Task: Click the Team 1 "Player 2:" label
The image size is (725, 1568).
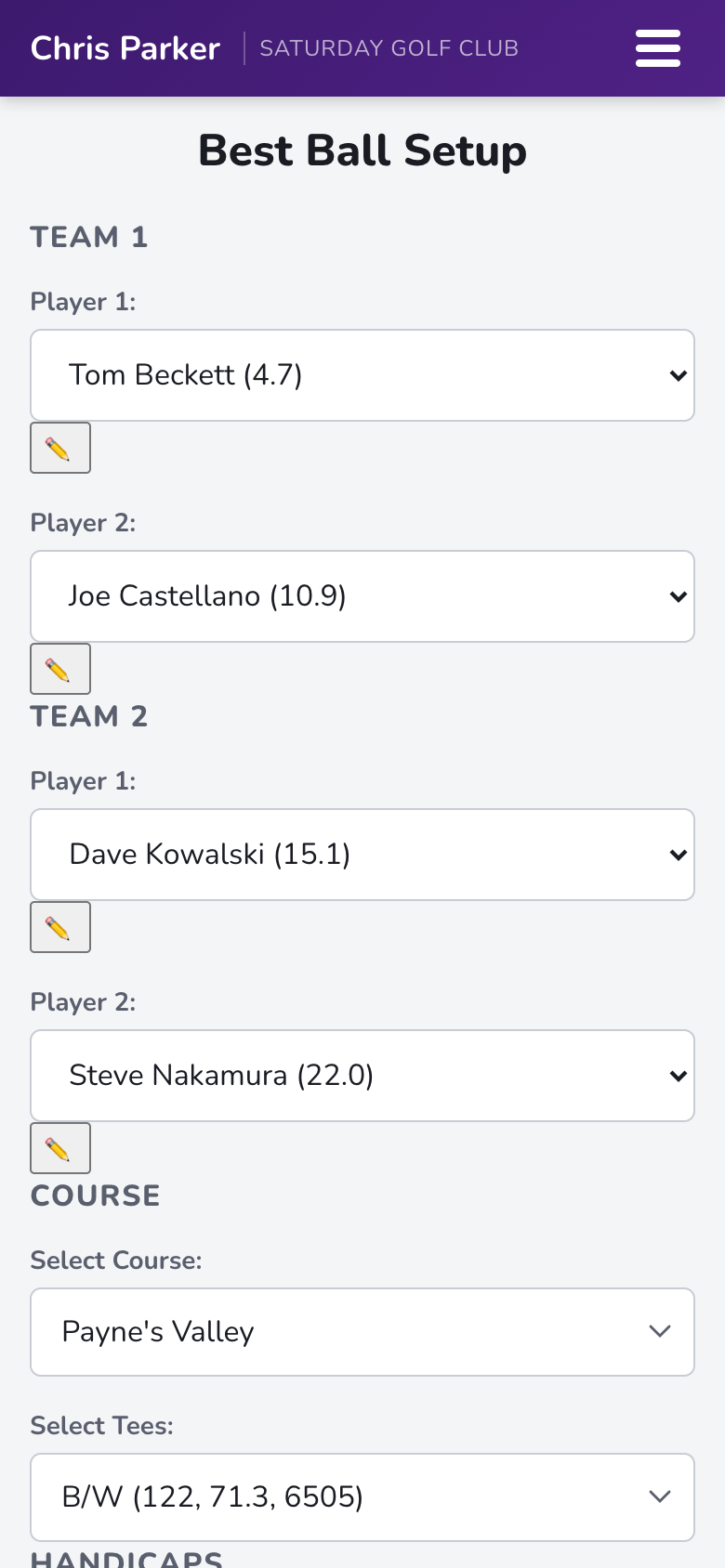Action: (83, 523)
